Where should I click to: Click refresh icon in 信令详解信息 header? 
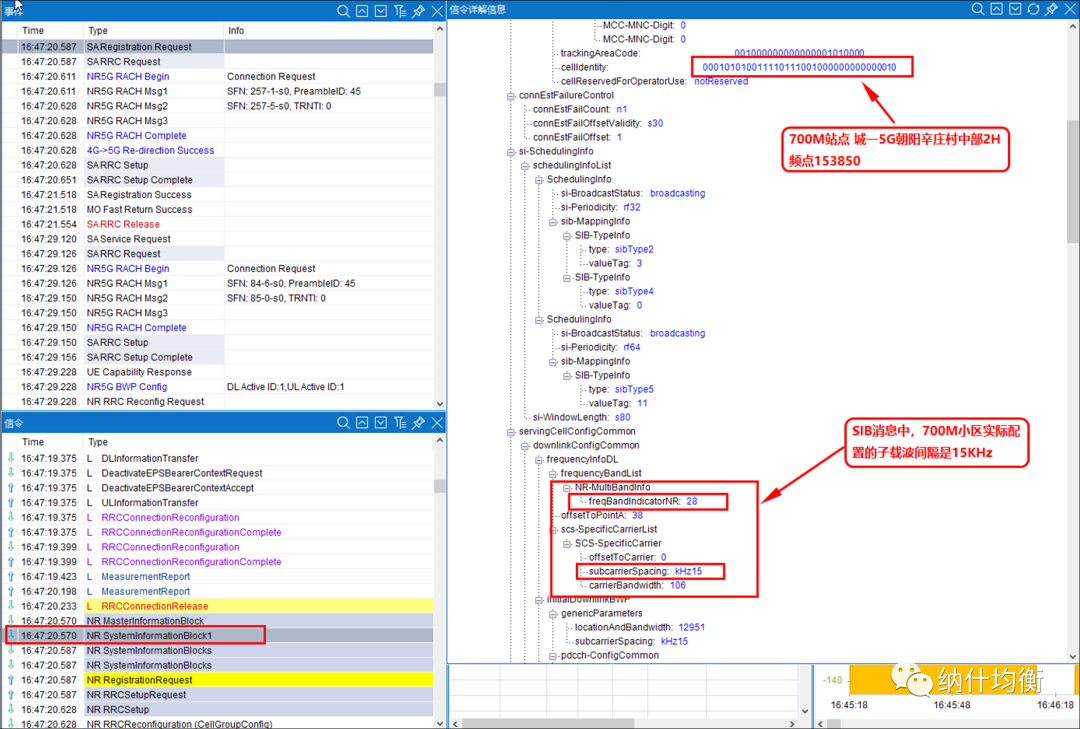pos(1033,9)
